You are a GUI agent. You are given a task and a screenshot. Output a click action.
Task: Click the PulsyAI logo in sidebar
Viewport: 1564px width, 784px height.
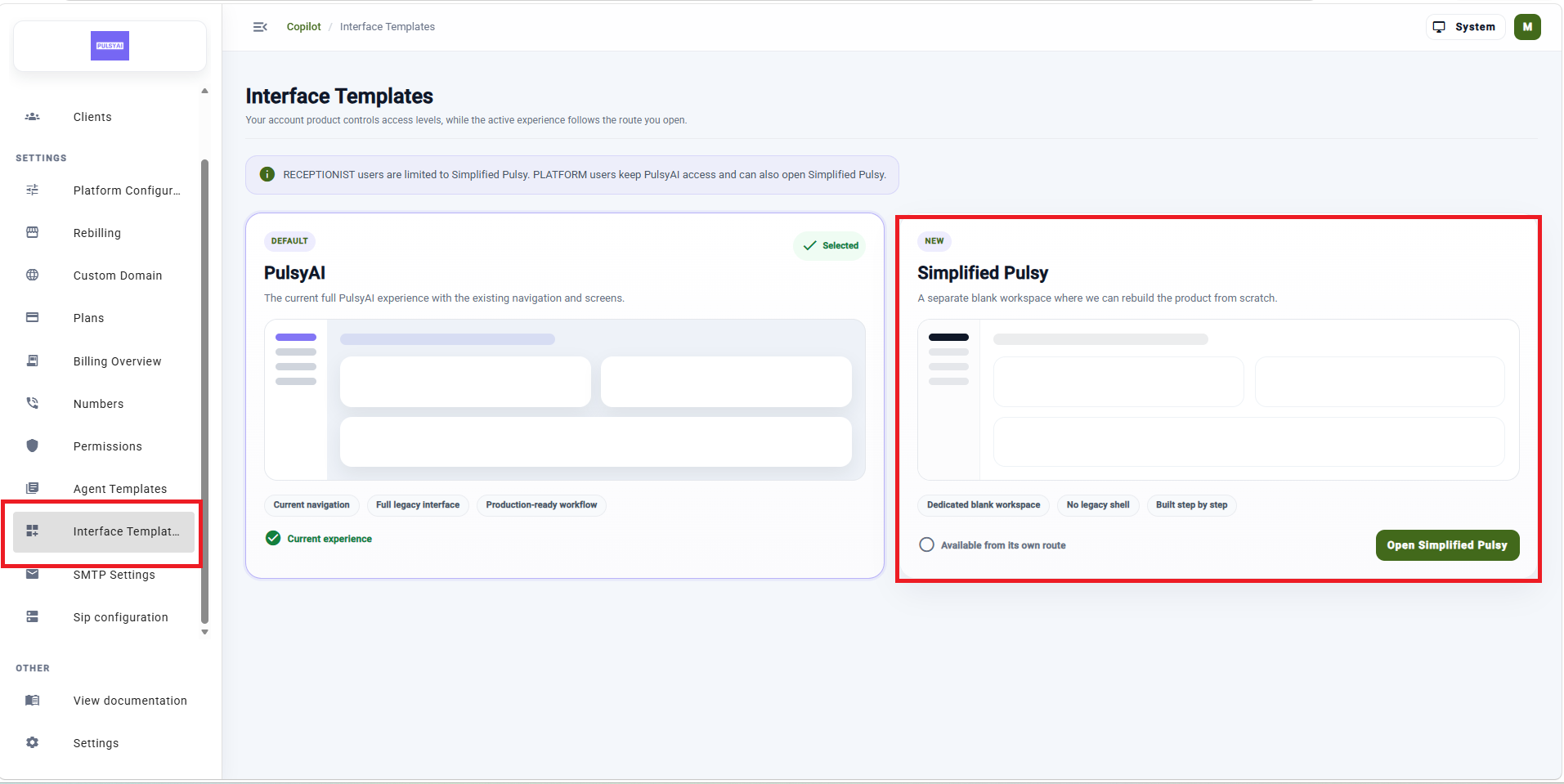tap(110, 46)
